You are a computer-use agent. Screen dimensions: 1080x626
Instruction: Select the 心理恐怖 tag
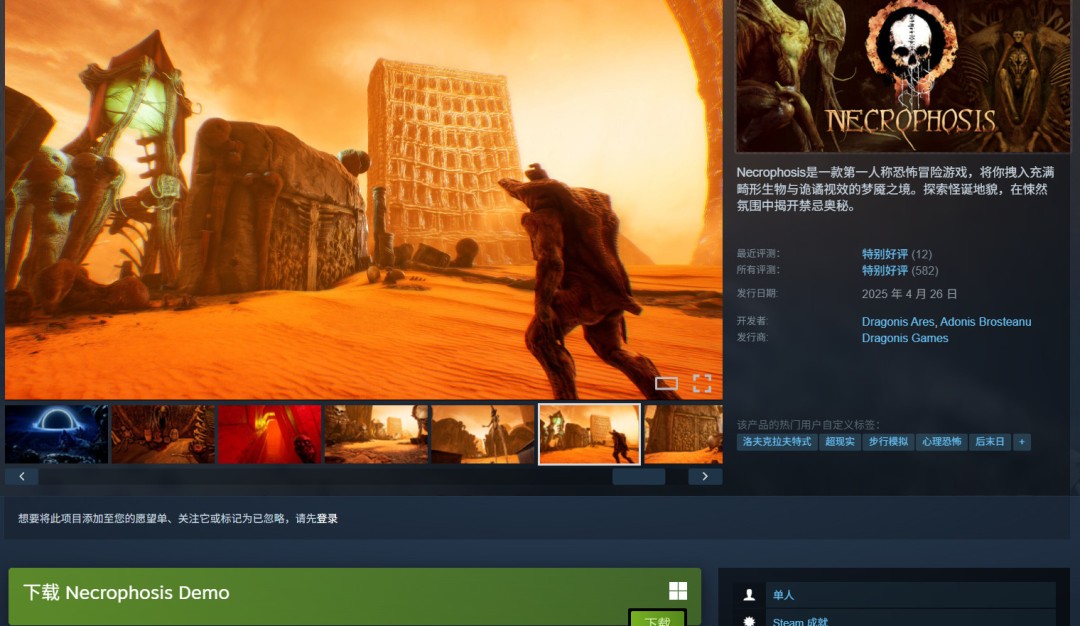coord(941,442)
